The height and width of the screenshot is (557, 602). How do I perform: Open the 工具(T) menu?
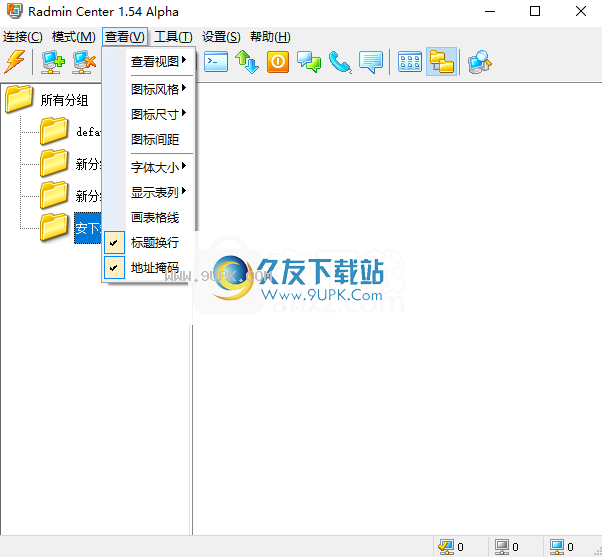point(173,37)
